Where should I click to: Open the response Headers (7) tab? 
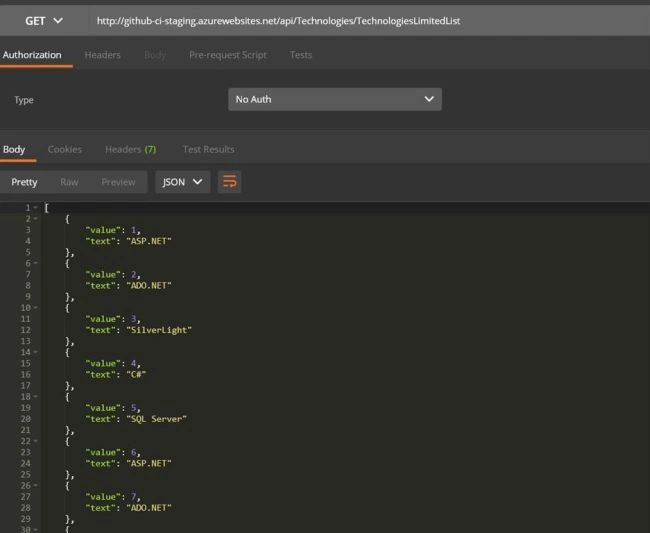(131, 149)
